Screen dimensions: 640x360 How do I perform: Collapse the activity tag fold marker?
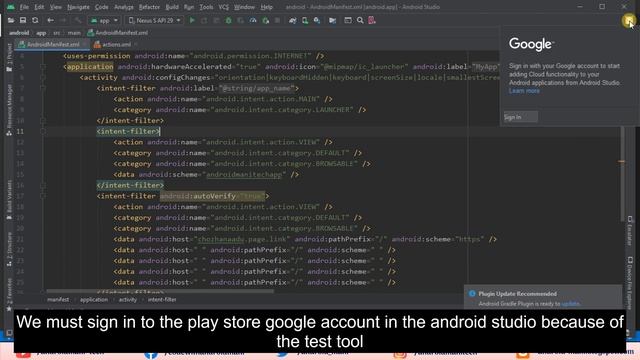pos(43,78)
